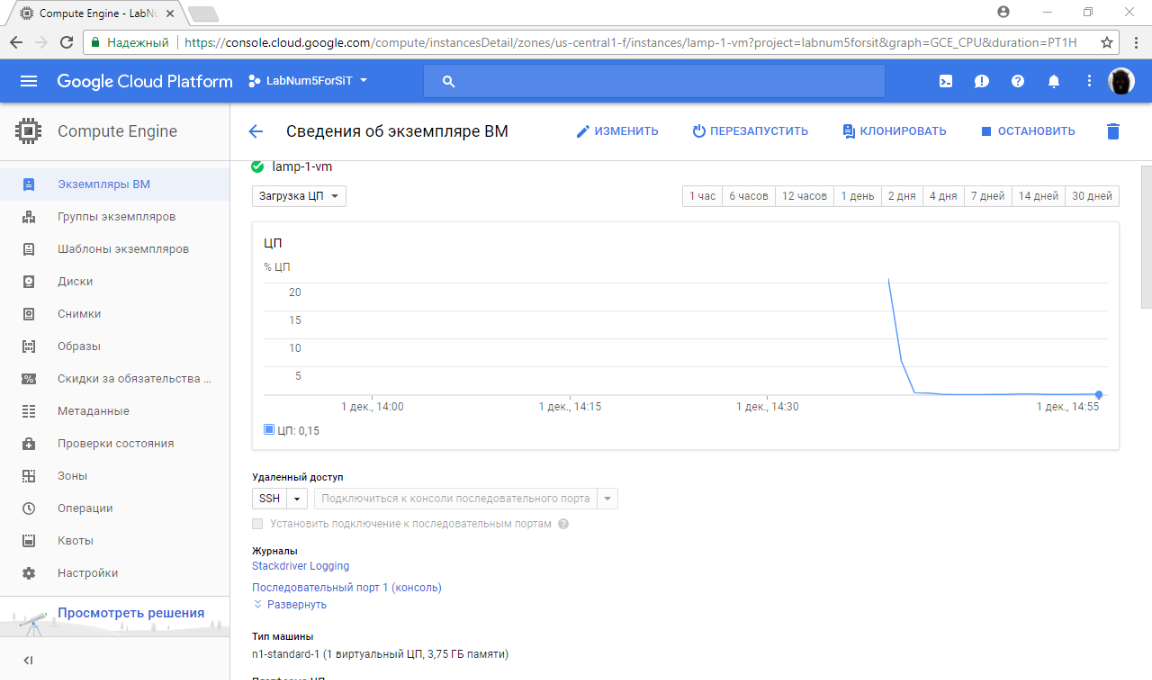This screenshot has width=1152, height=680.
Task: Select the 30 дней time range
Action: click(1092, 196)
